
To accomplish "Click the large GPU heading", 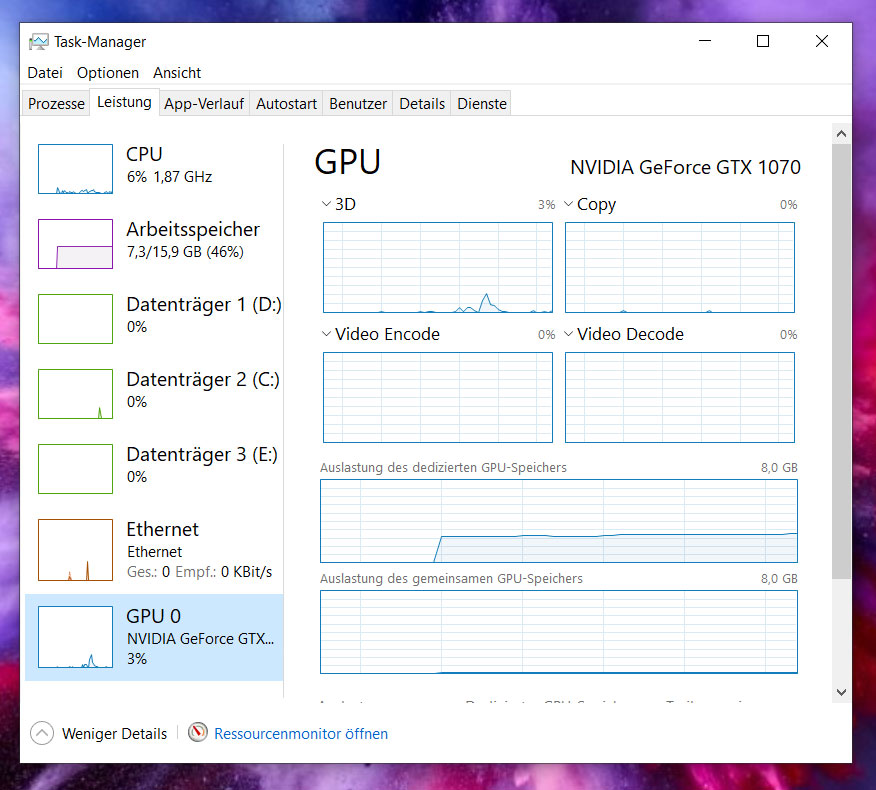I will click(x=347, y=162).
